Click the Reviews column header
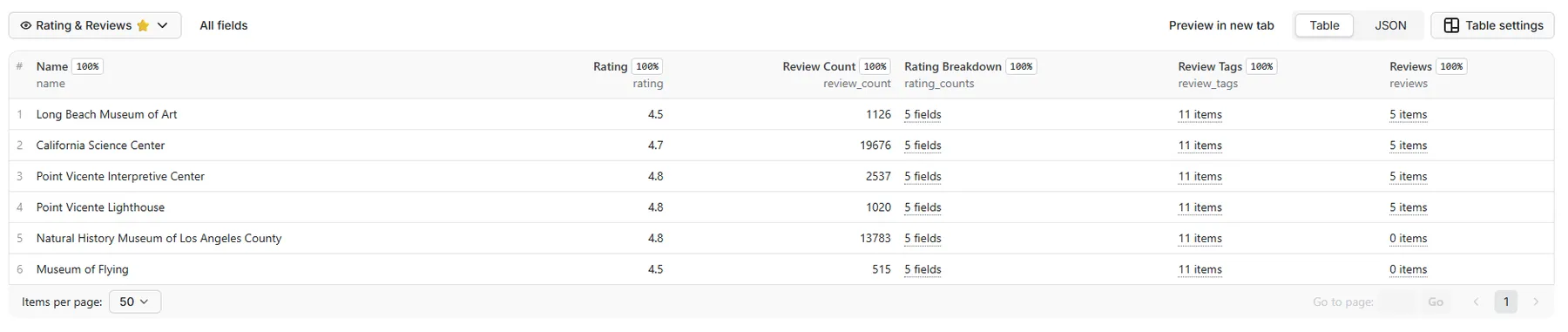 (1410, 66)
